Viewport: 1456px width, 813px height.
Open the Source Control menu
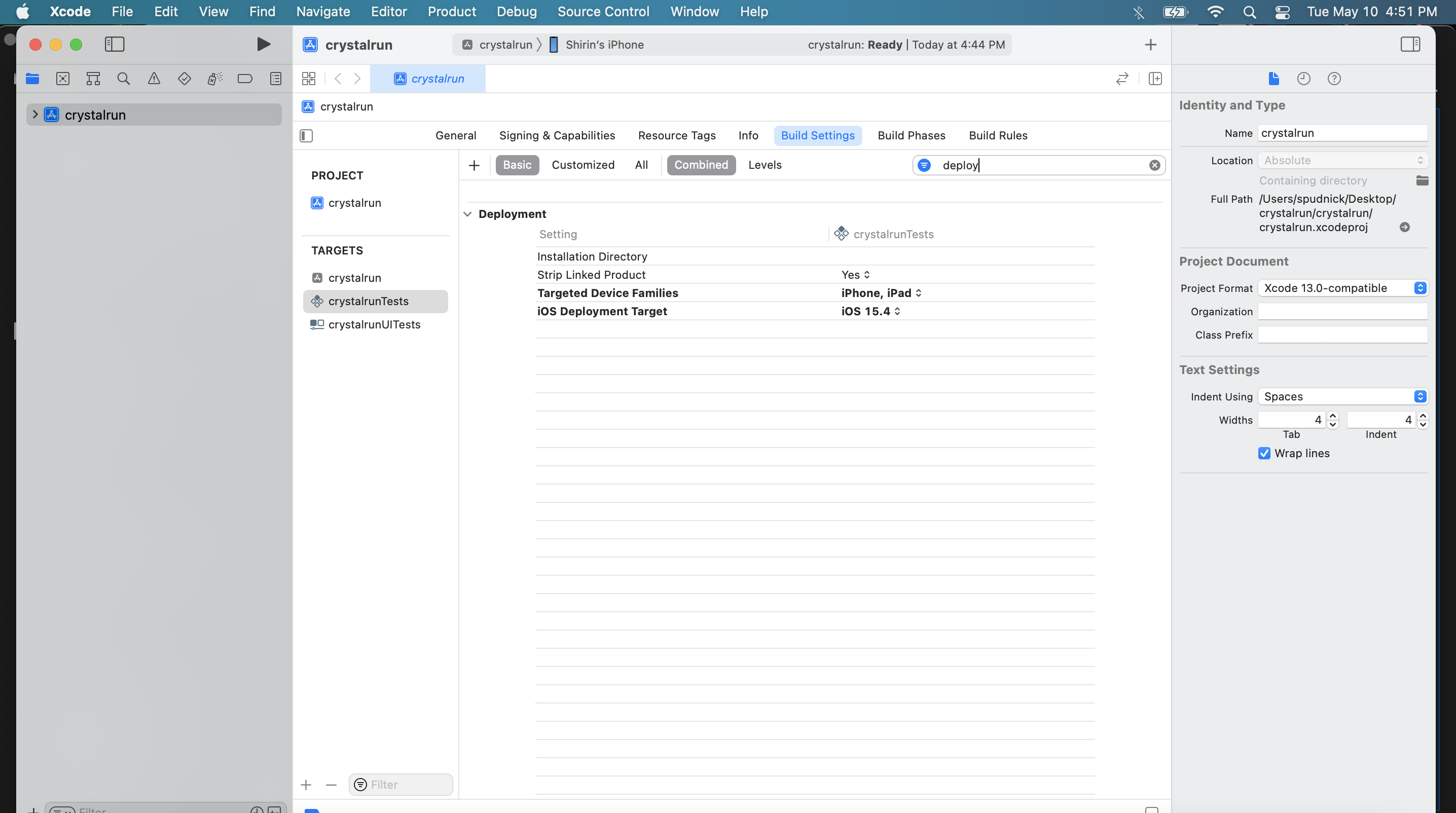coord(603,11)
